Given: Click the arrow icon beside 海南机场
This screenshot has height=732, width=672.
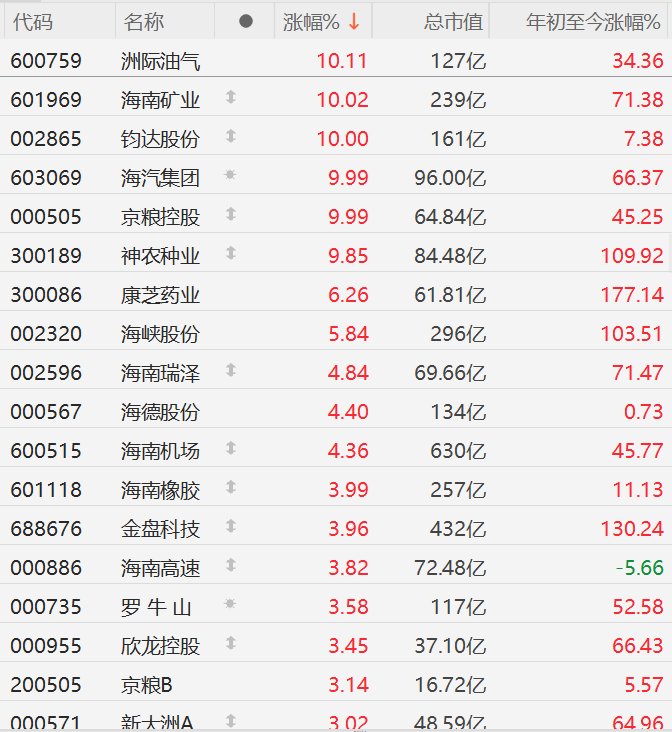Looking at the screenshot, I should 231,449.
